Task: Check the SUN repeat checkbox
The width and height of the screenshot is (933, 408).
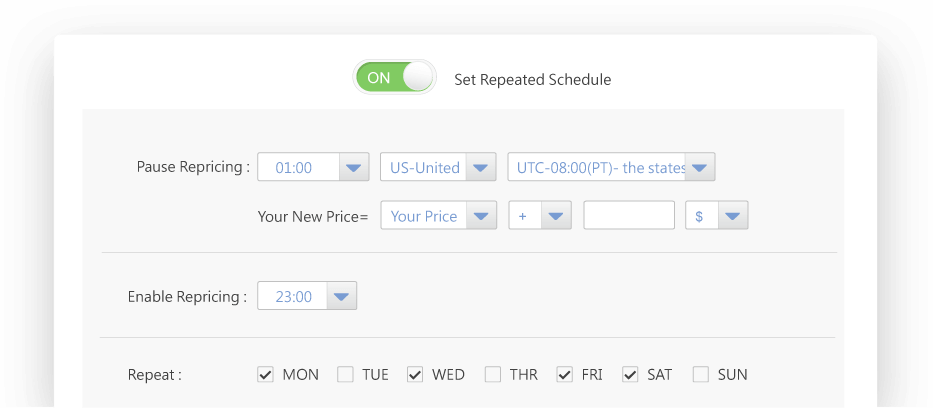Action: click(701, 375)
